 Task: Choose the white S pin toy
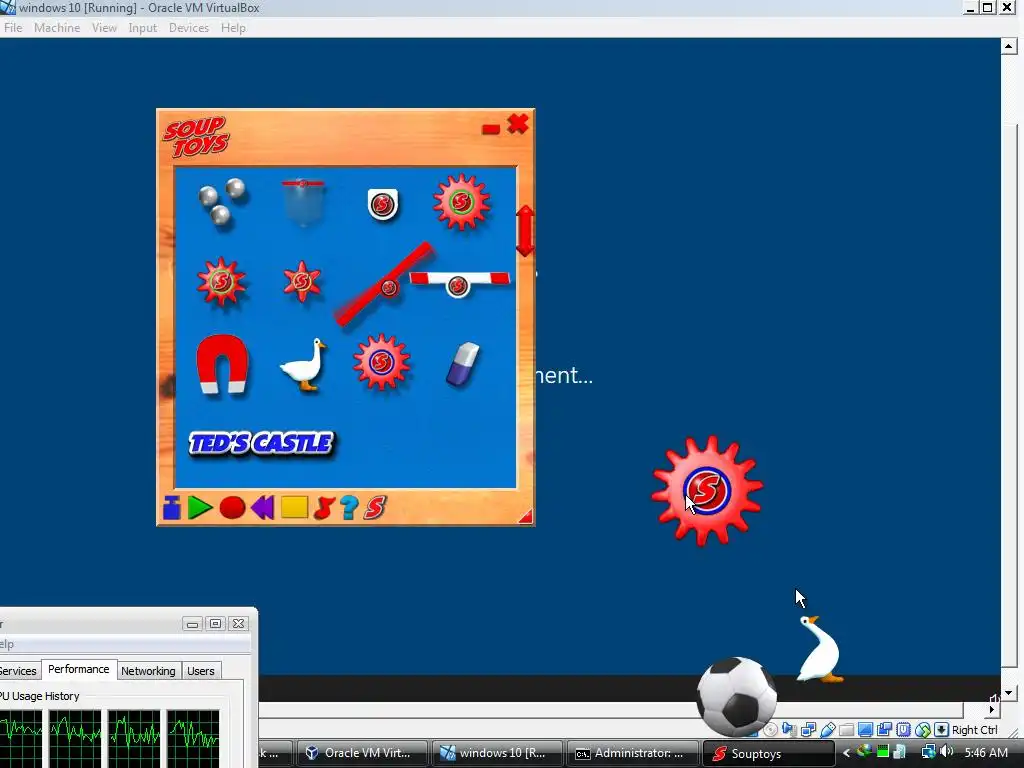[x=383, y=204]
